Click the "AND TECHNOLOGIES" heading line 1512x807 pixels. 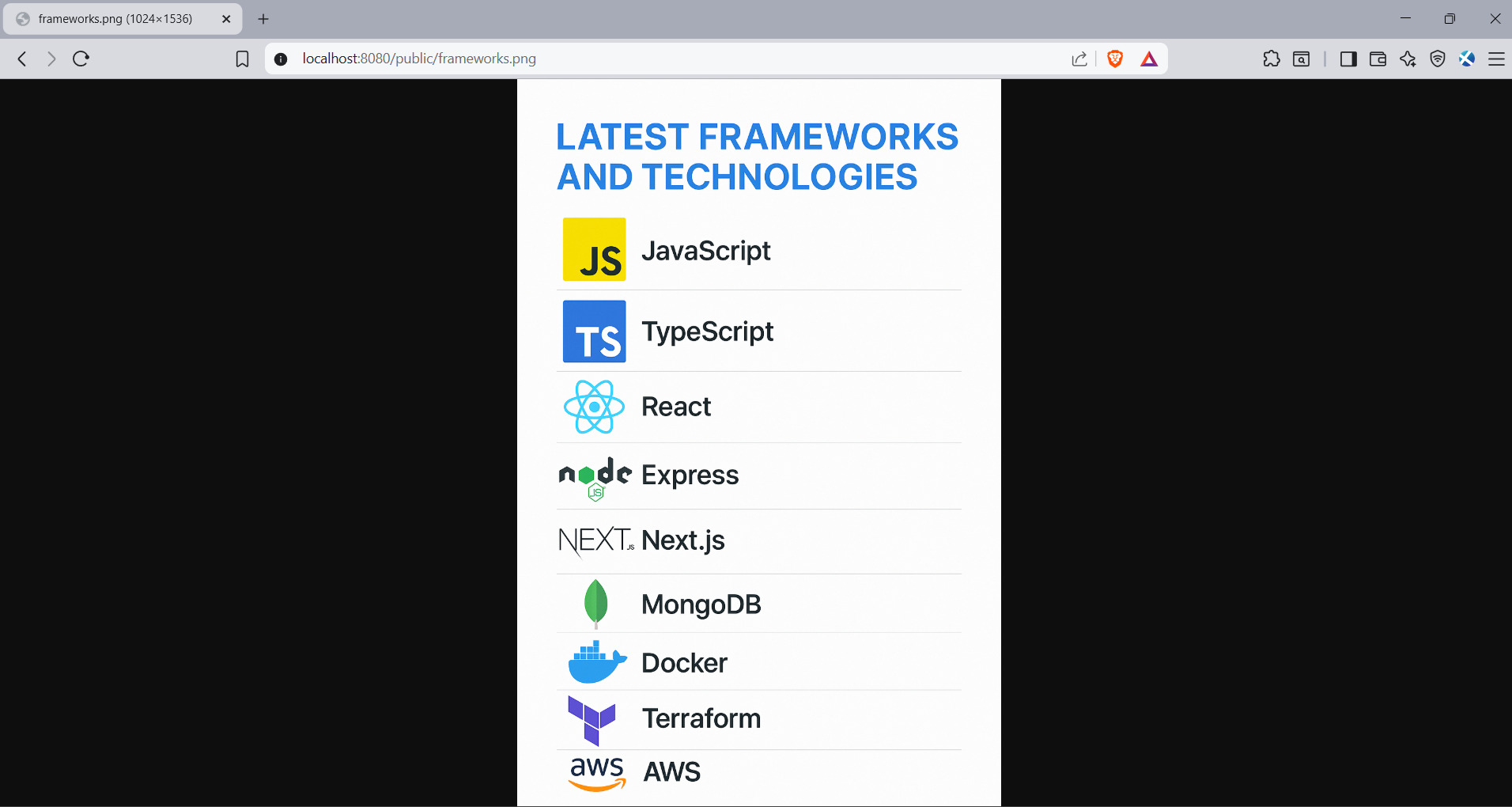pyautogui.click(x=737, y=176)
